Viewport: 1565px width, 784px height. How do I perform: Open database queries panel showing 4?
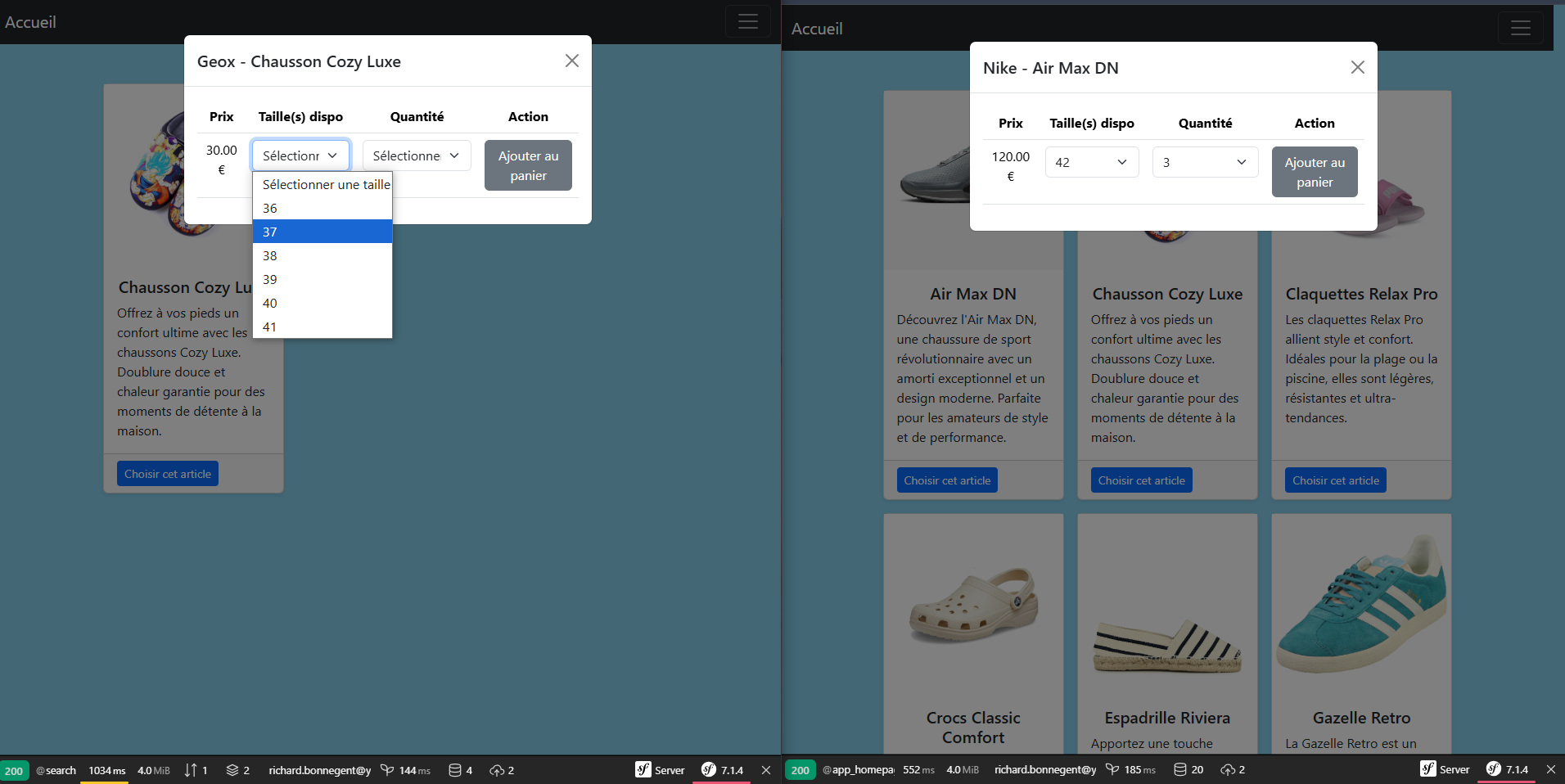pos(461,770)
